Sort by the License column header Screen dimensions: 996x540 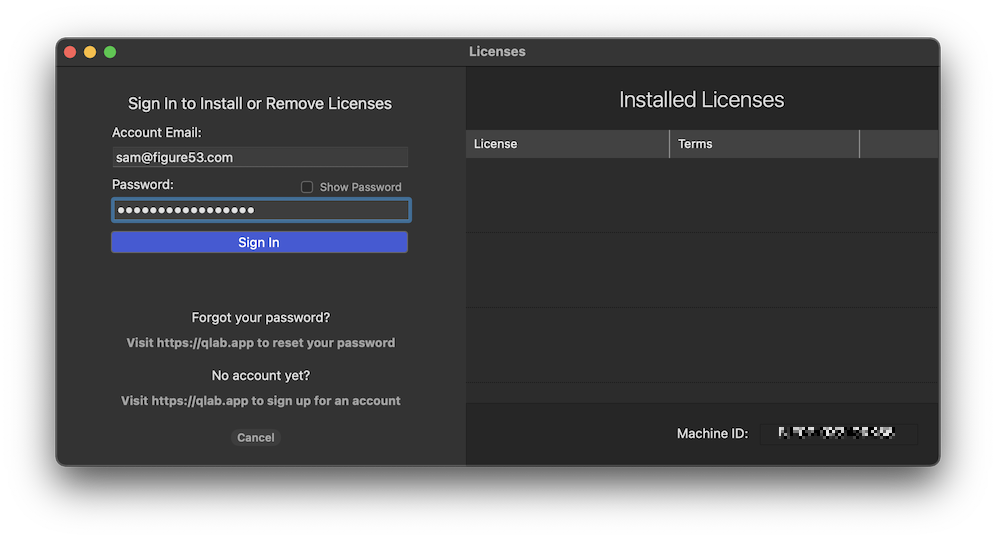click(x=566, y=144)
